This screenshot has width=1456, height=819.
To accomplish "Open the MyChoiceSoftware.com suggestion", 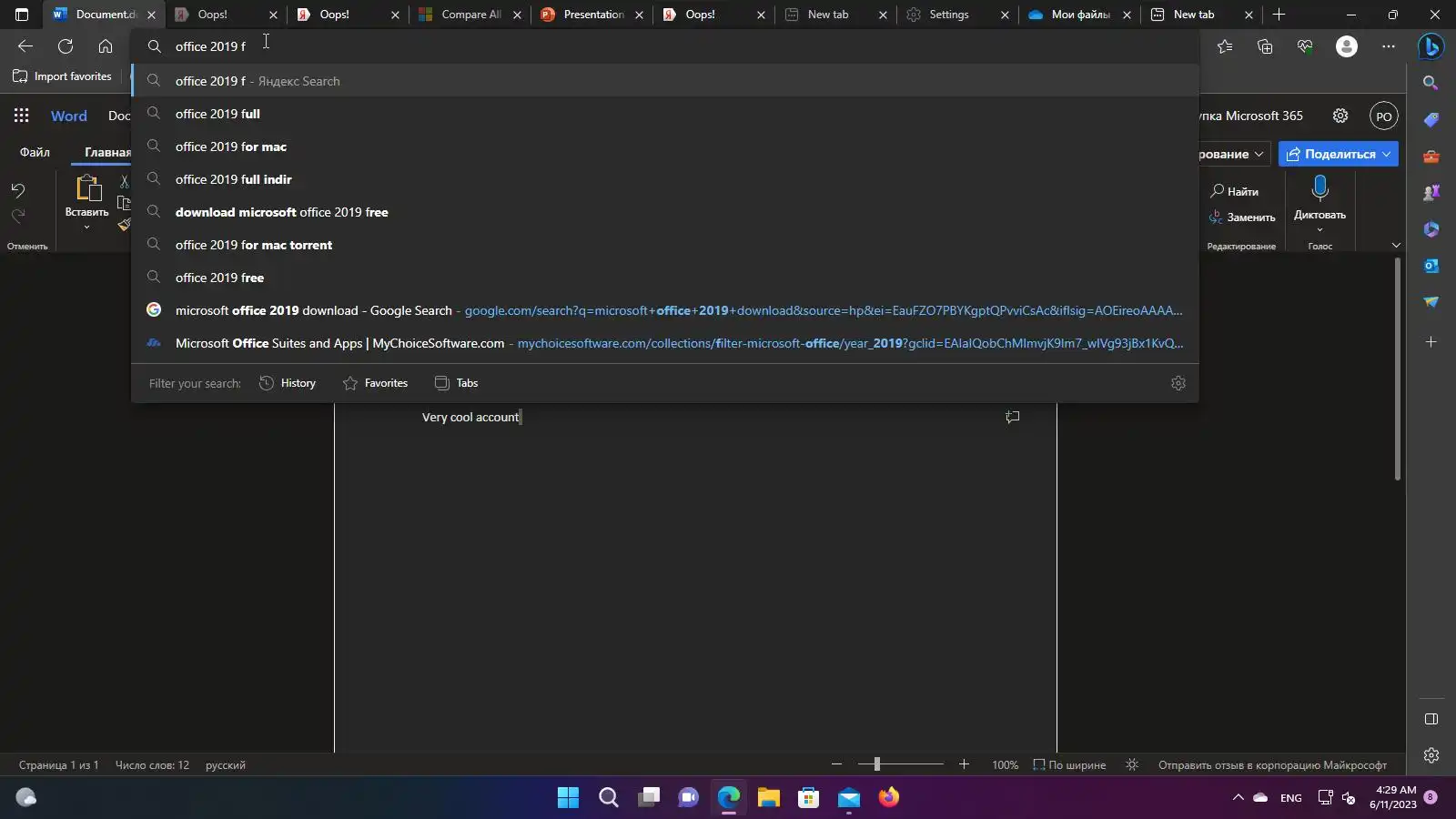I will (665, 343).
